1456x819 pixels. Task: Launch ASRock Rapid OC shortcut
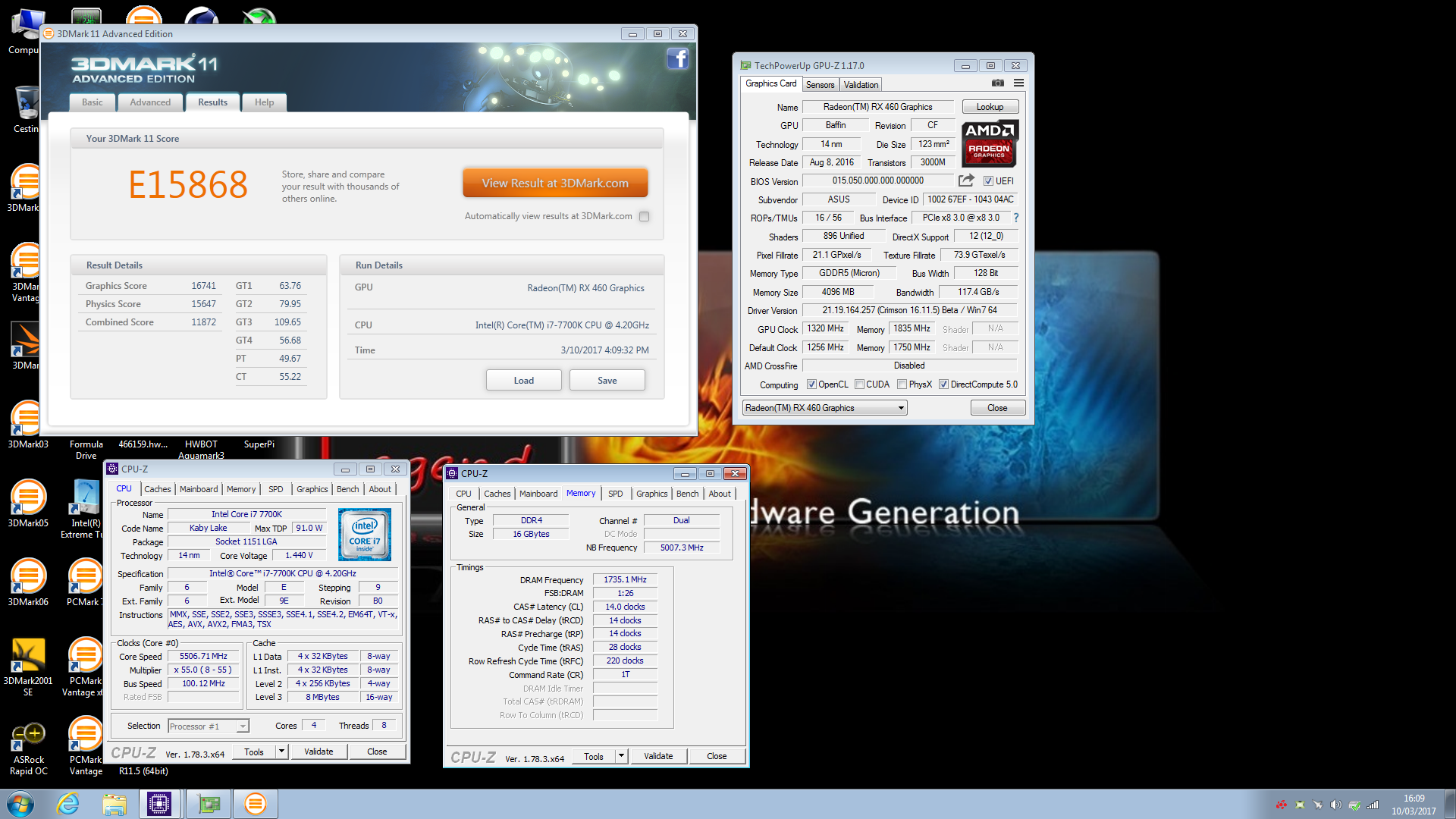tap(28, 747)
